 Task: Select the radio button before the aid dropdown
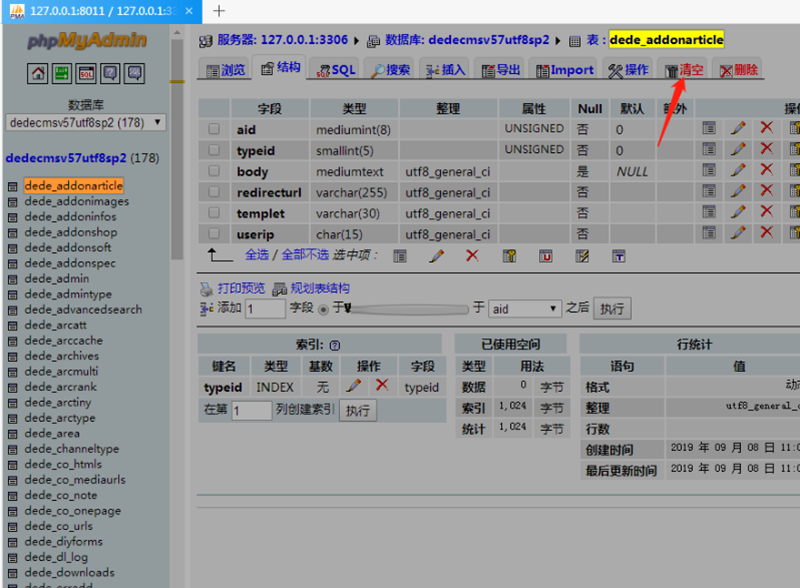(325, 309)
